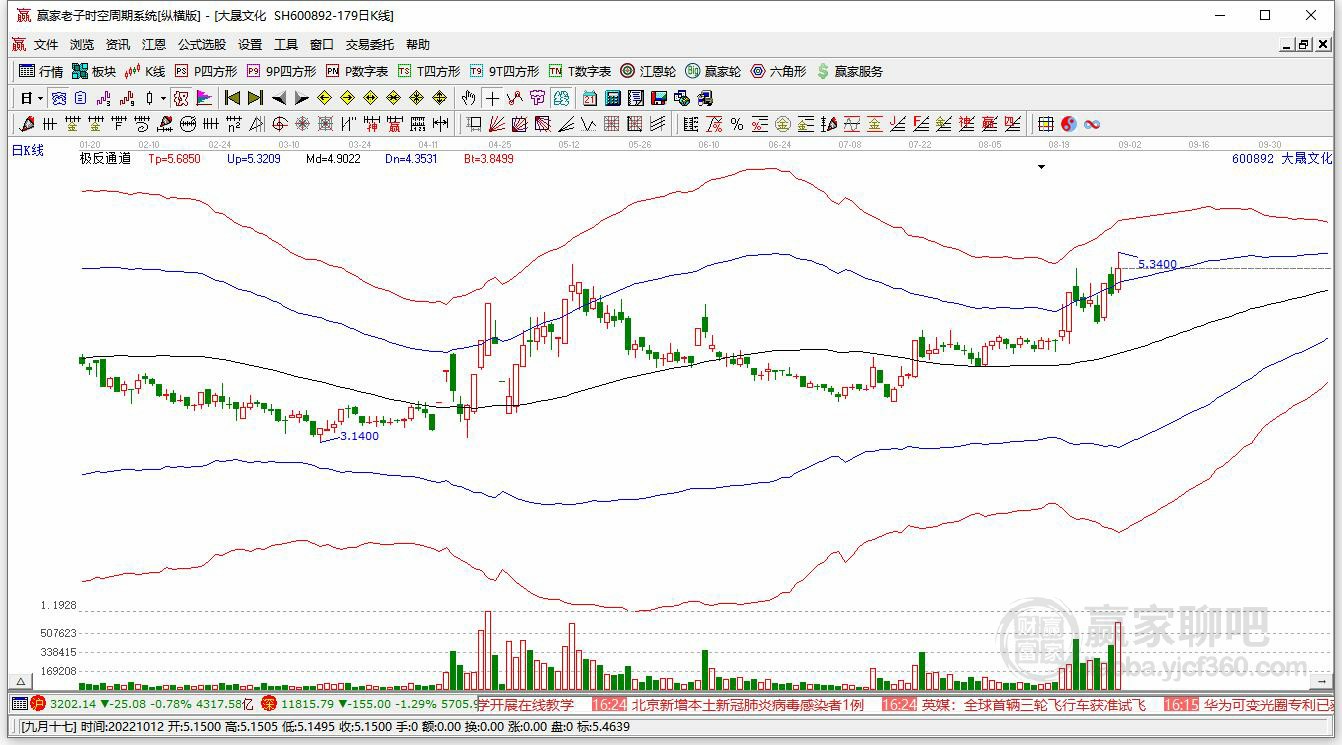Click yellow diamond right-arrow shift icon
The width and height of the screenshot is (1342, 745).
coord(347,98)
